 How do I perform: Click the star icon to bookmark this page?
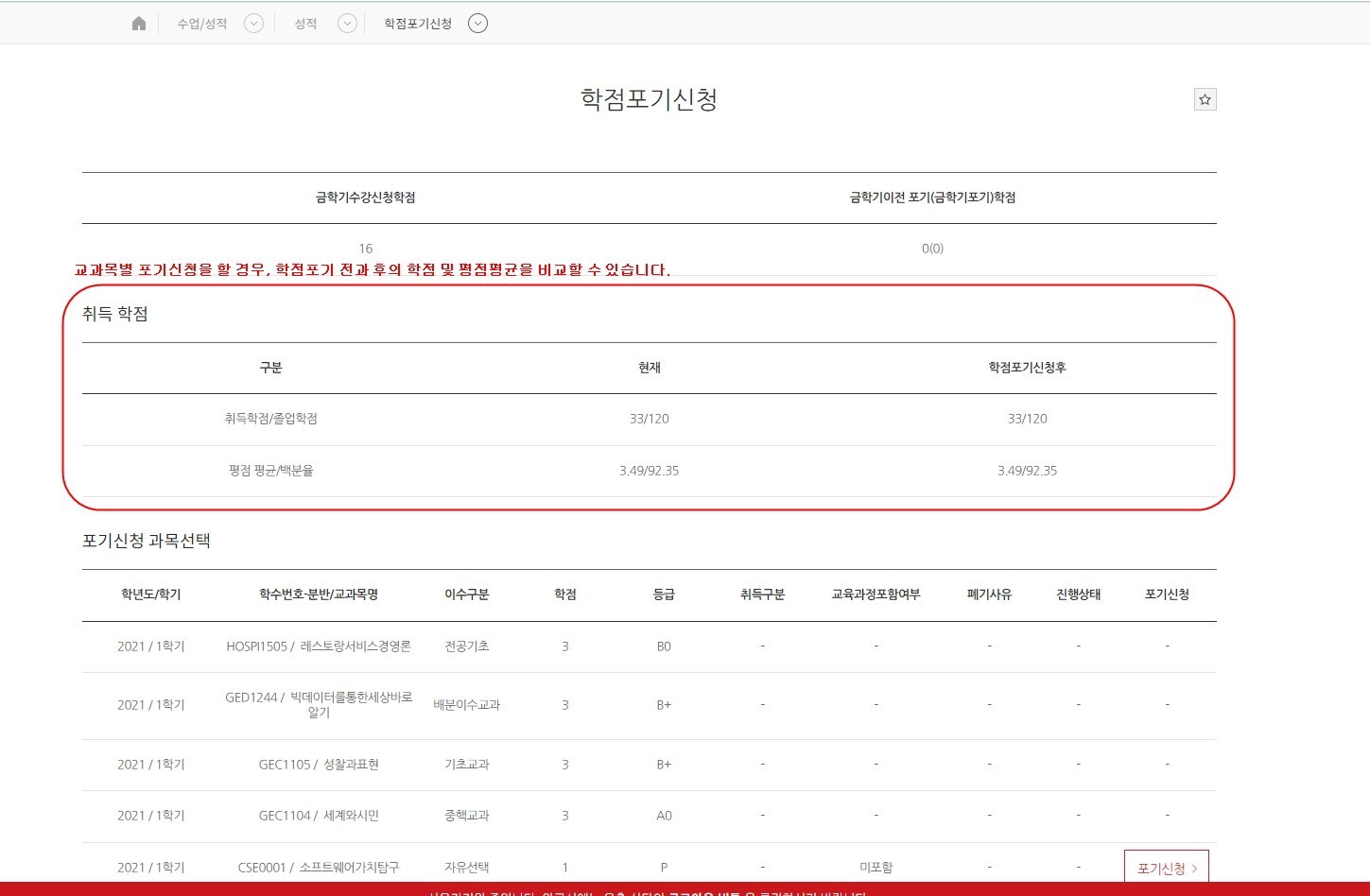(x=1205, y=98)
